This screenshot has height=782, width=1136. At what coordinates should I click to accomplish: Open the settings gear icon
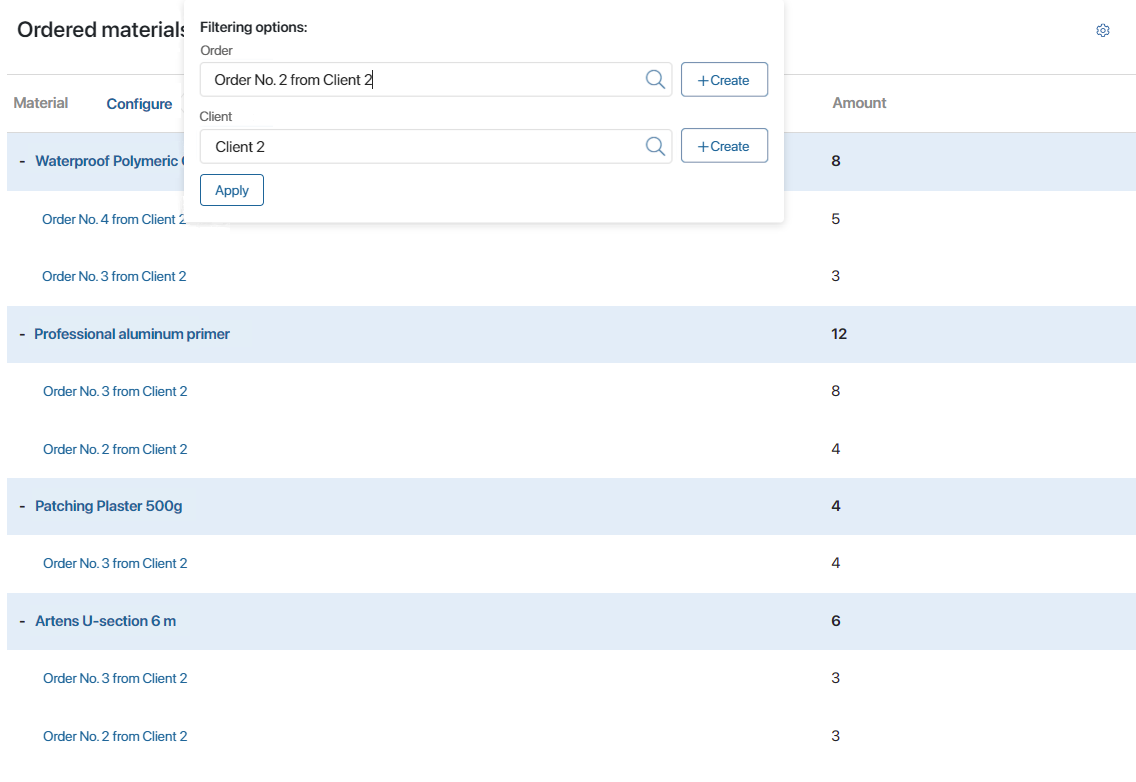1103,31
